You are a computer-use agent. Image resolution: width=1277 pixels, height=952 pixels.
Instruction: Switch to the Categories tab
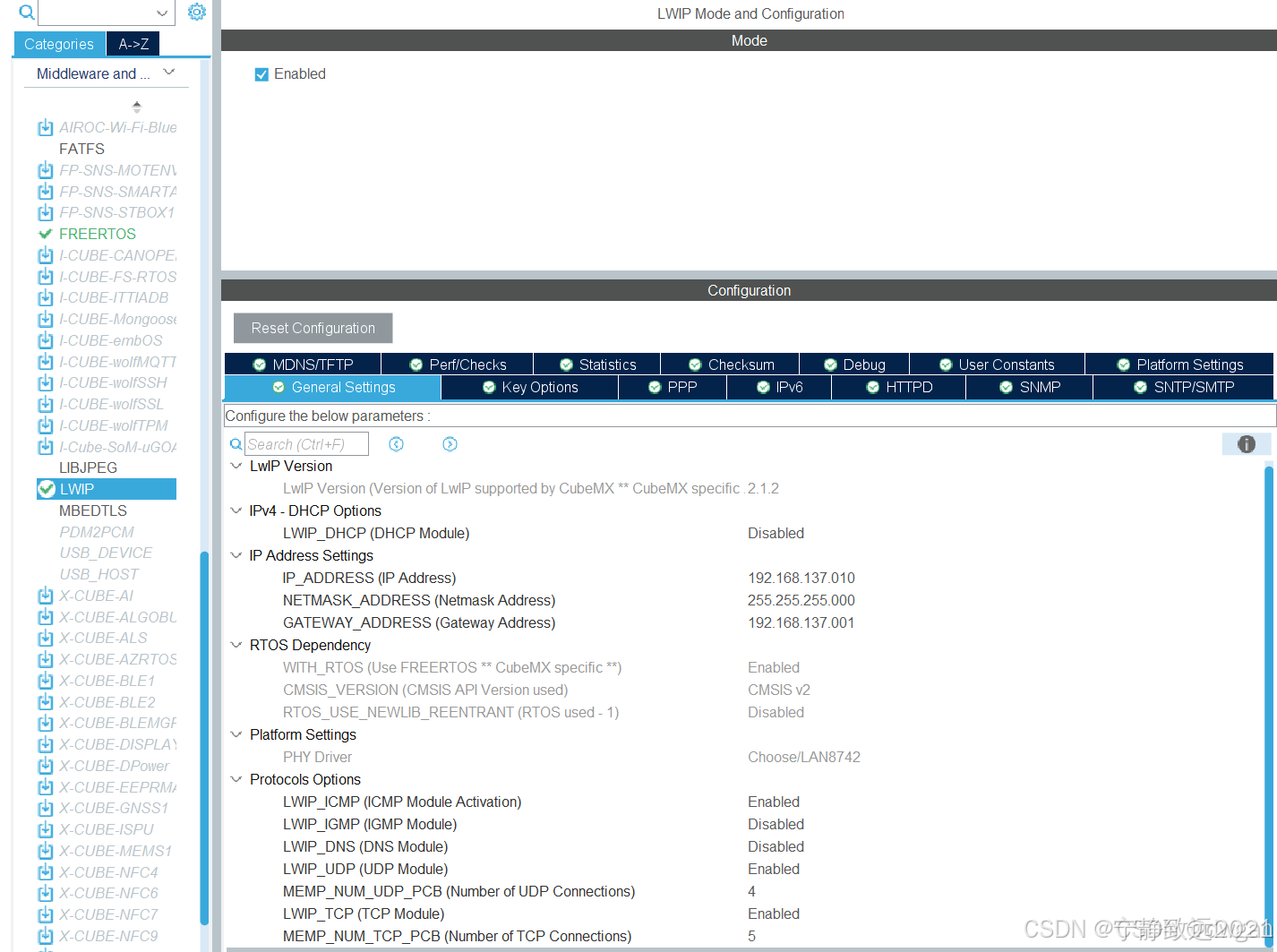click(59, 44)
